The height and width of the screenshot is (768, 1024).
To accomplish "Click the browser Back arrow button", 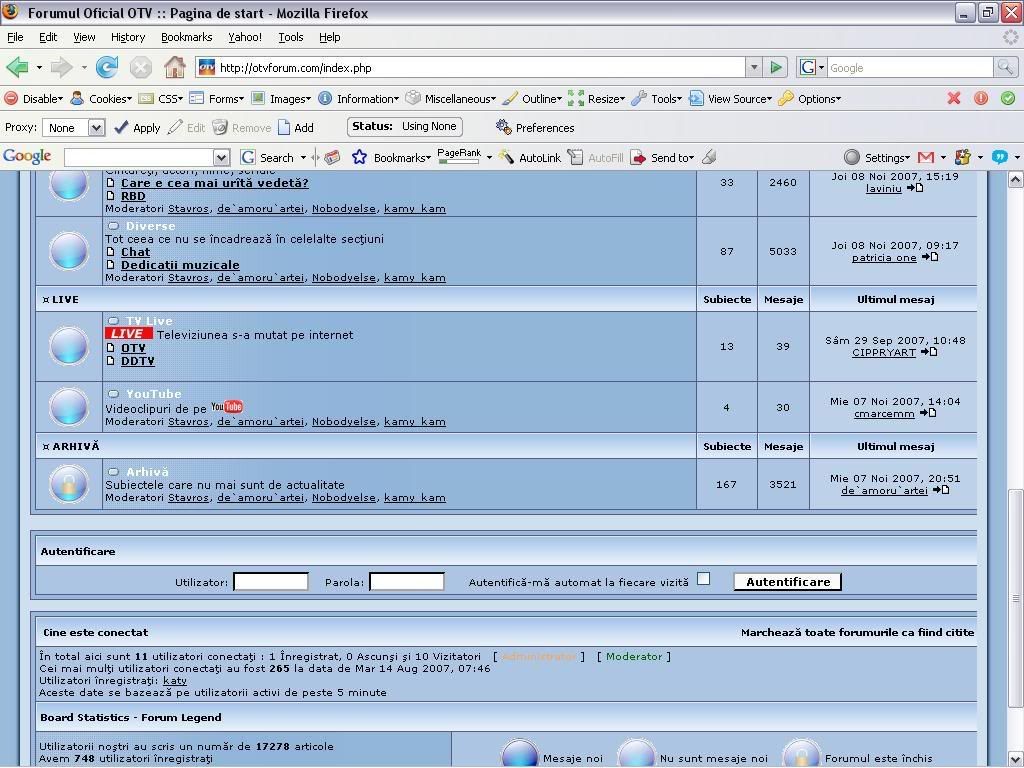I will point(17,68).
